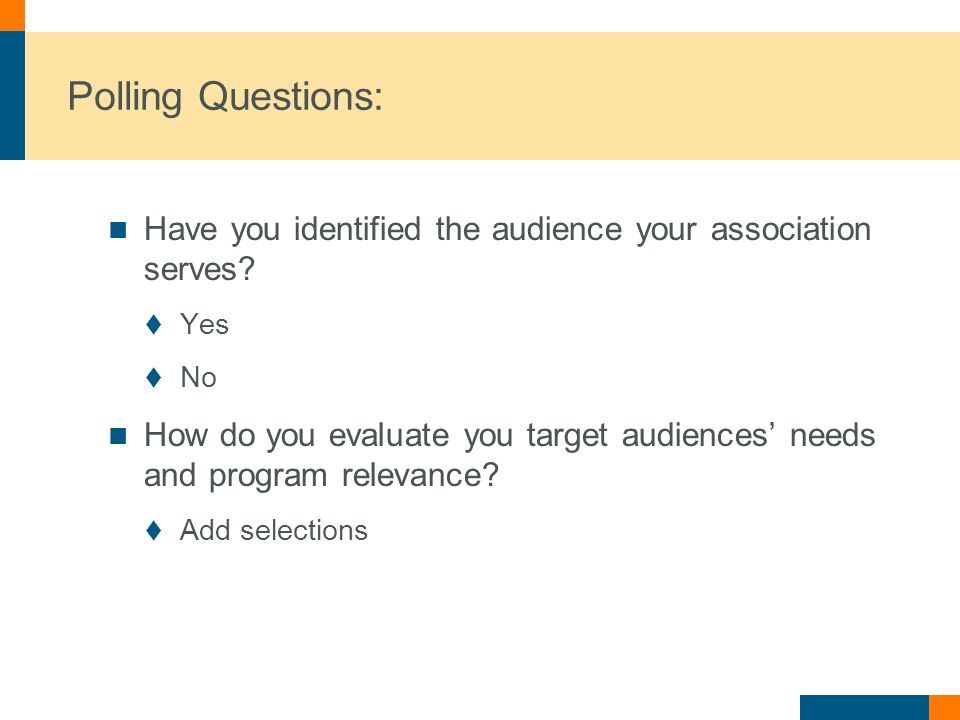The height and width of the screenshot is (720, 960).
Task: Click the text 'and program relevance?'
Action: (321, 476)
